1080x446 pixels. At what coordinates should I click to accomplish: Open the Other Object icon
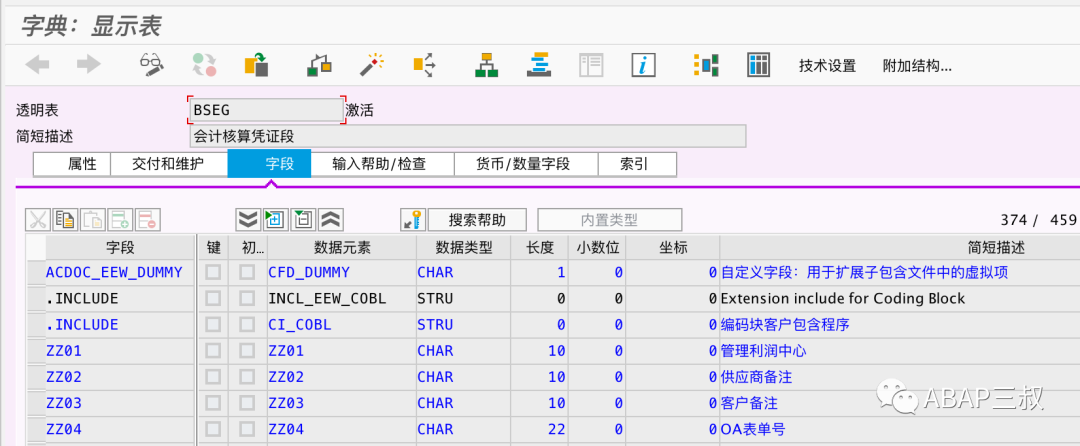[x=256, y=65]
